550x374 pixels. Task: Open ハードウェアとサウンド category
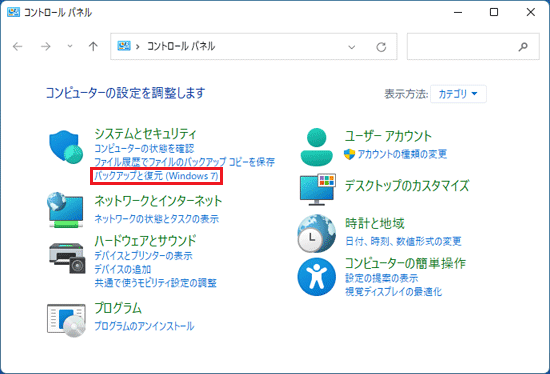(145, 241)
